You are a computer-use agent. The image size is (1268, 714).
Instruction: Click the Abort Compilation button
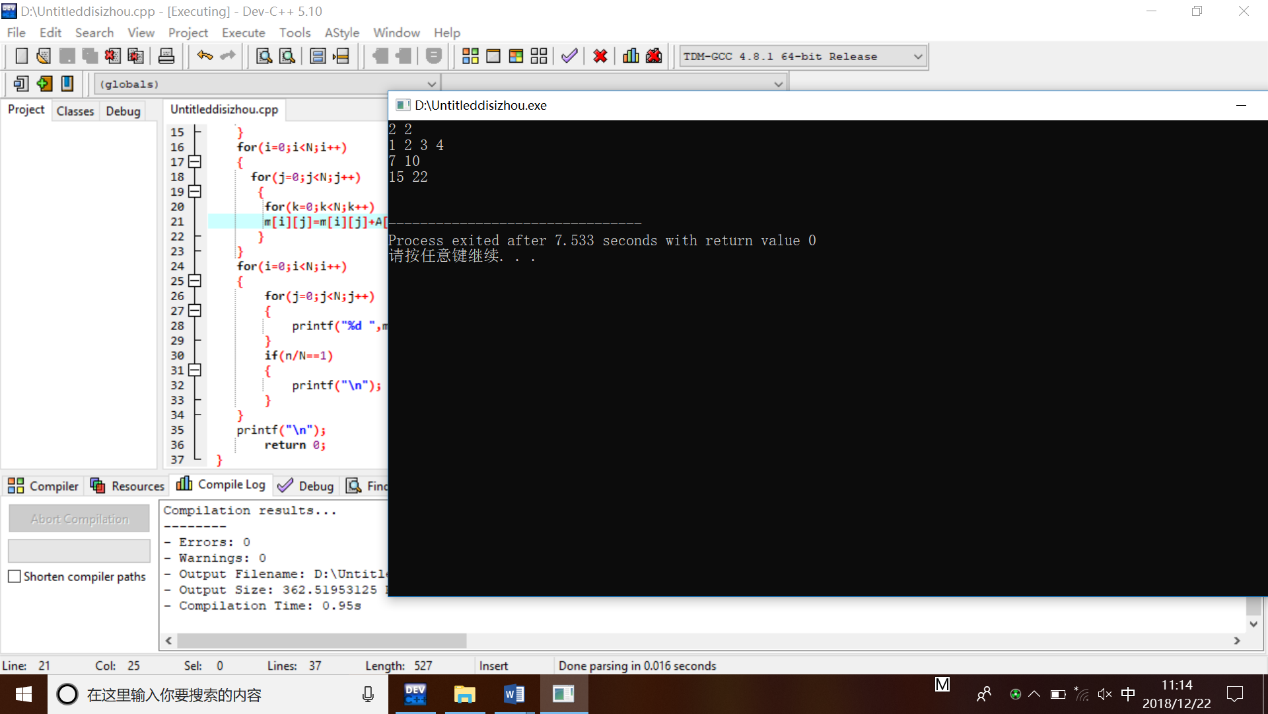click(79, 519)
